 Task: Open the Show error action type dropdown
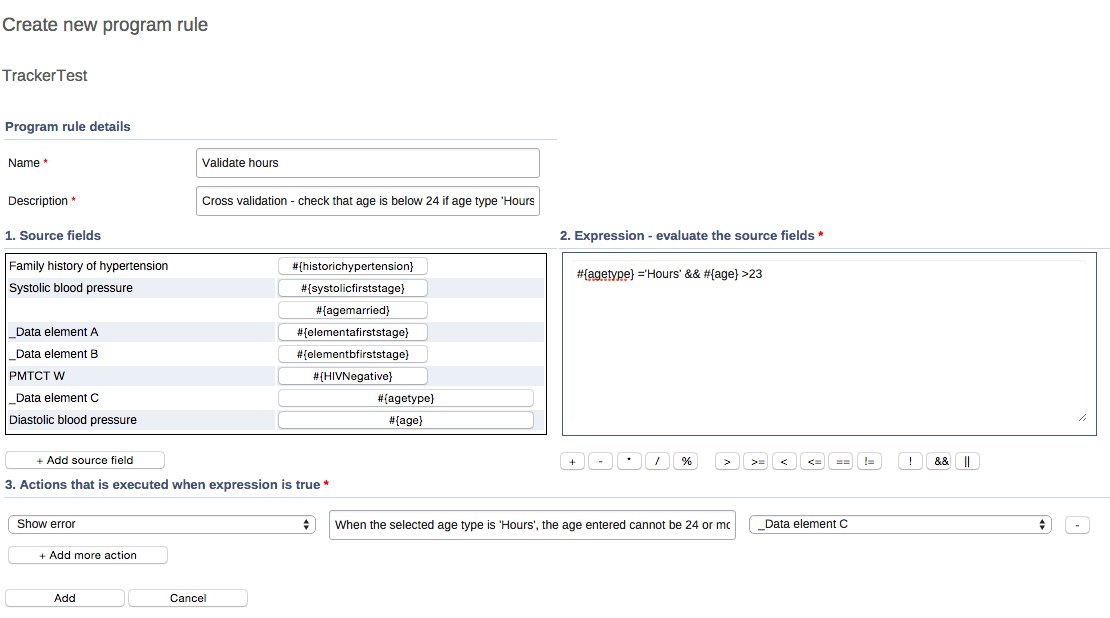click(x=162, y=524)
